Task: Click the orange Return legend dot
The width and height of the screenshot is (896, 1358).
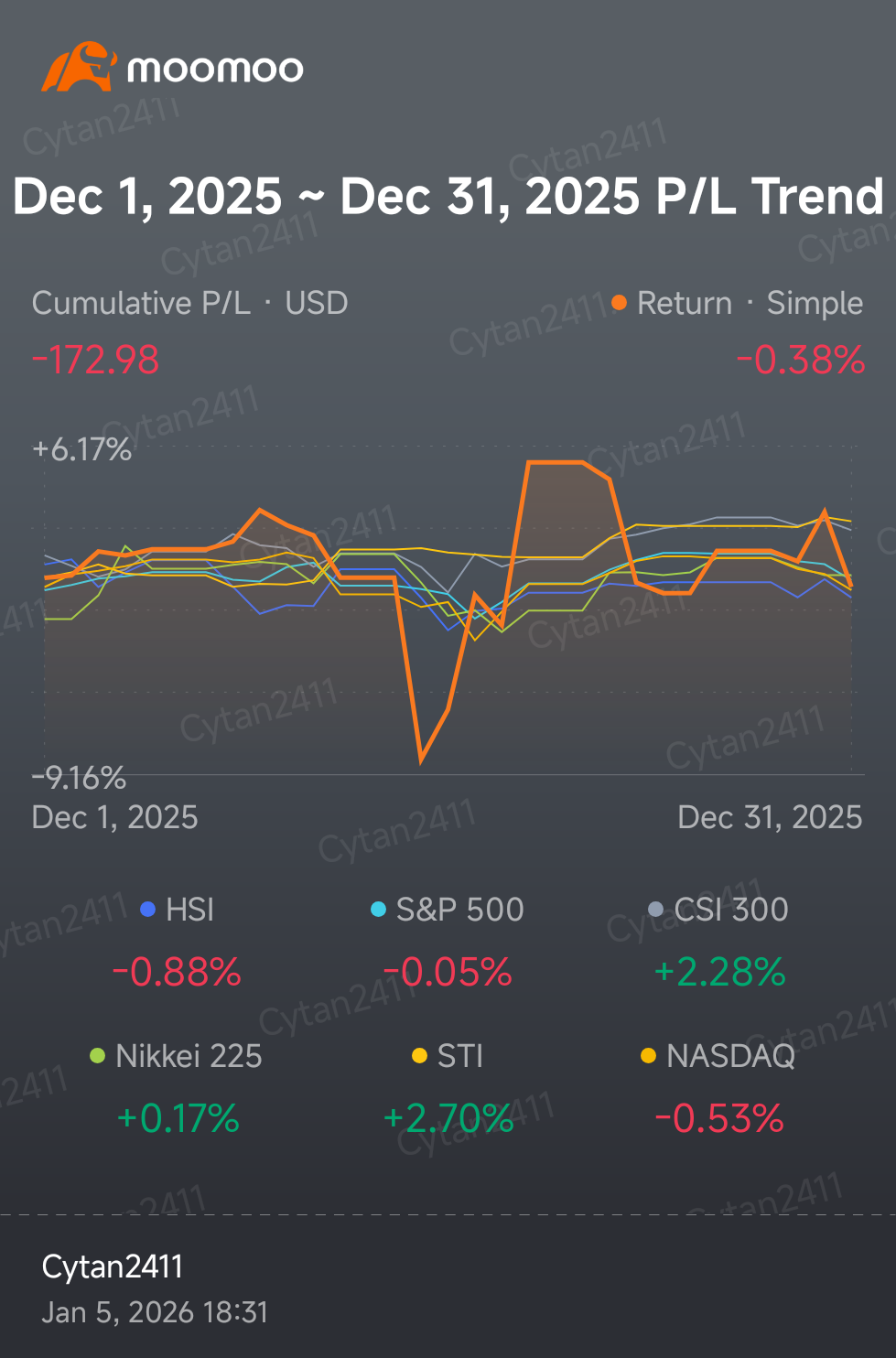Action: (x=620, y=302)
